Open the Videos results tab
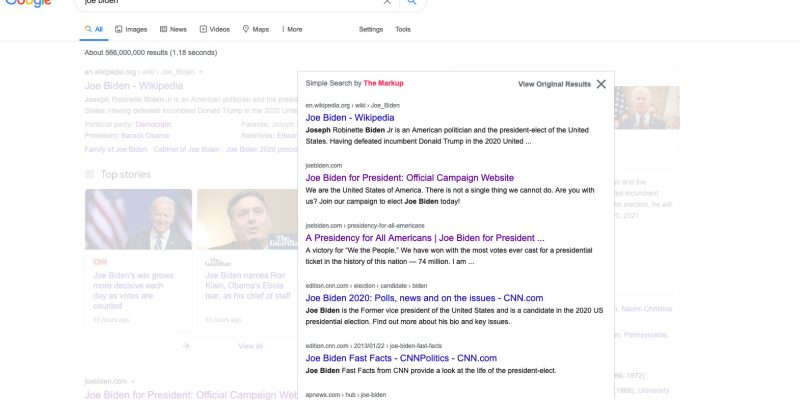 214,30
